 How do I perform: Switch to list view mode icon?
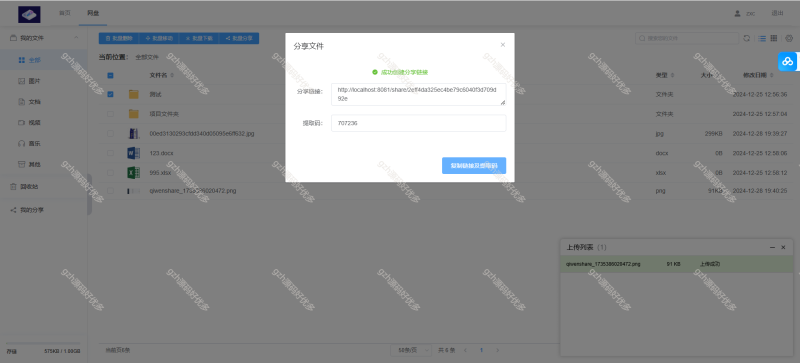coord(762,38)
